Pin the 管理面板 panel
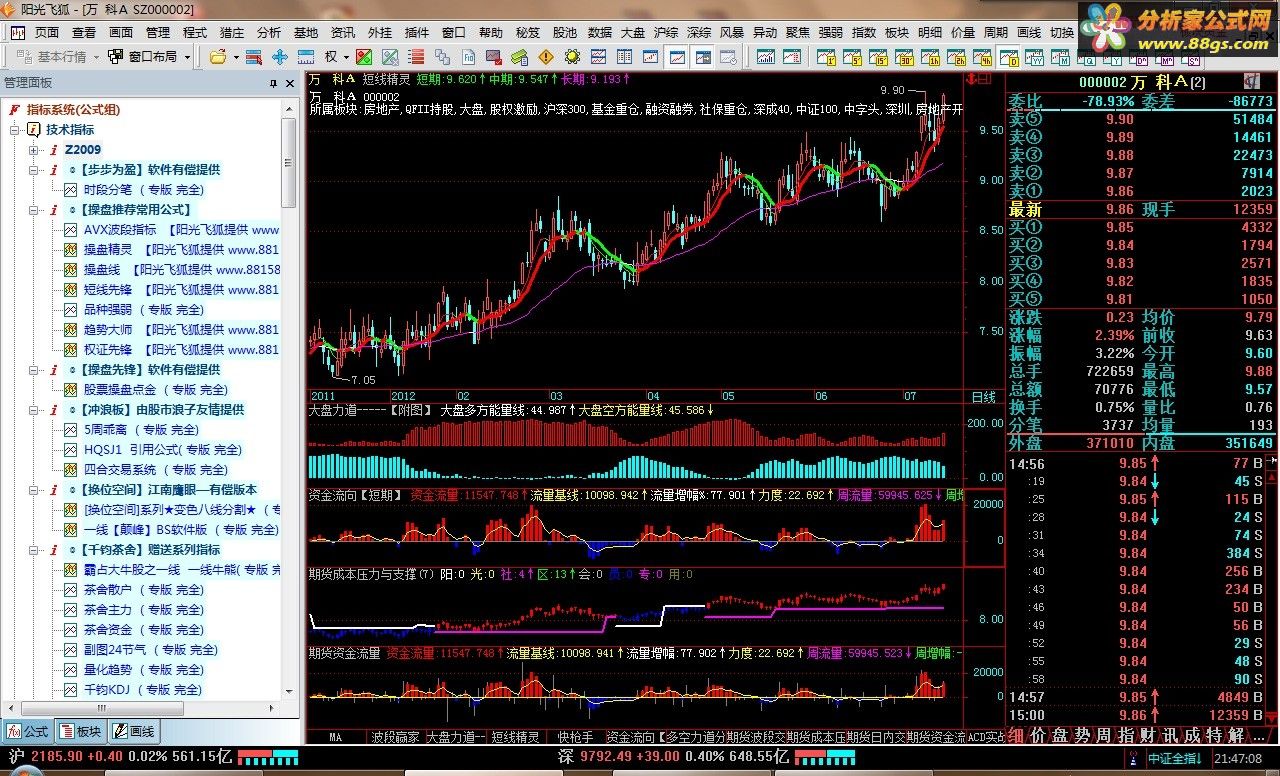Screen dimensions: 1280x776 (x=274, y=84)
